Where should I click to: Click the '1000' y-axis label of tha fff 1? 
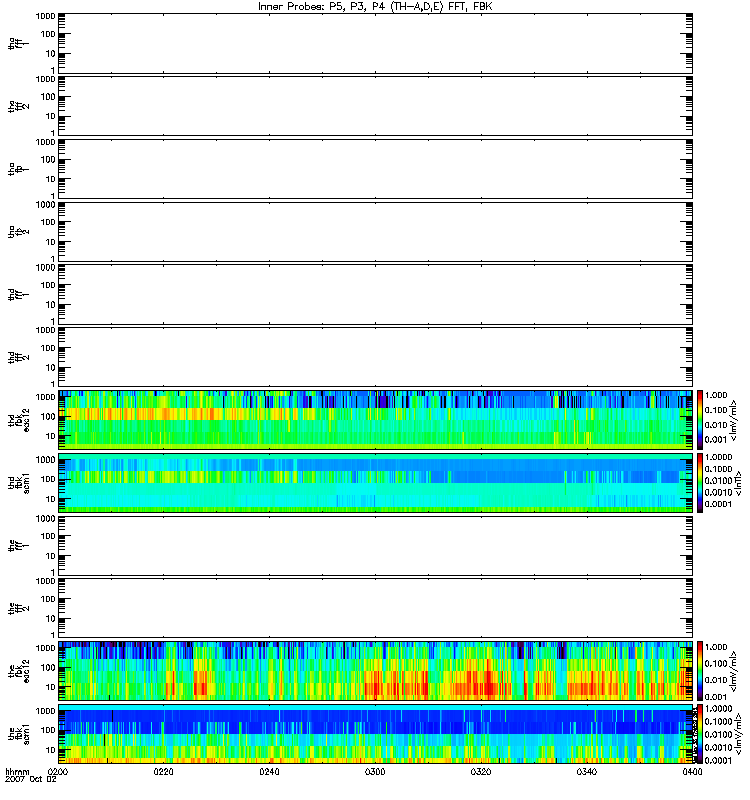pyautogui.click(x=45, y=16)
